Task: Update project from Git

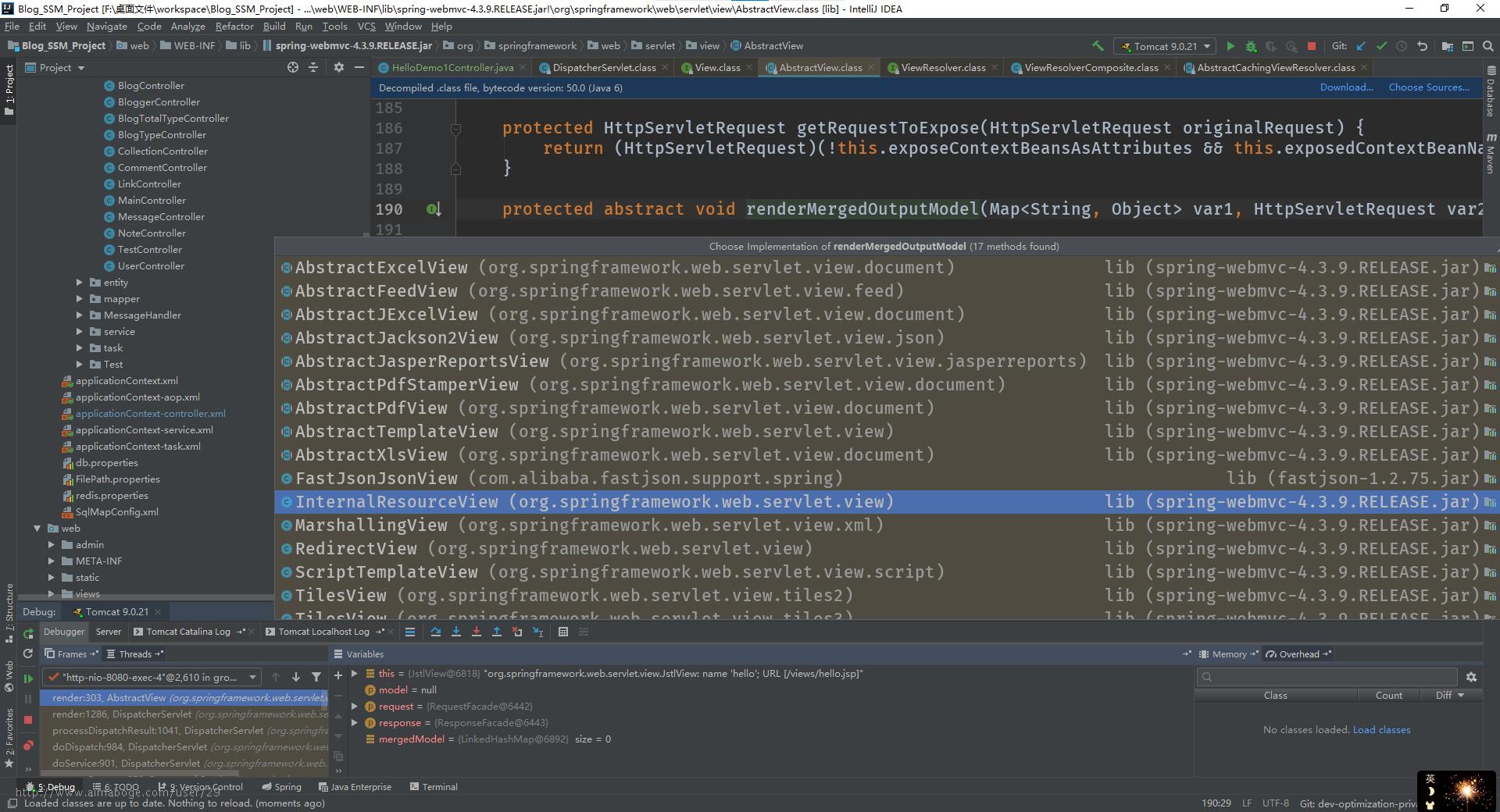Action: [x=1362, y=46]
